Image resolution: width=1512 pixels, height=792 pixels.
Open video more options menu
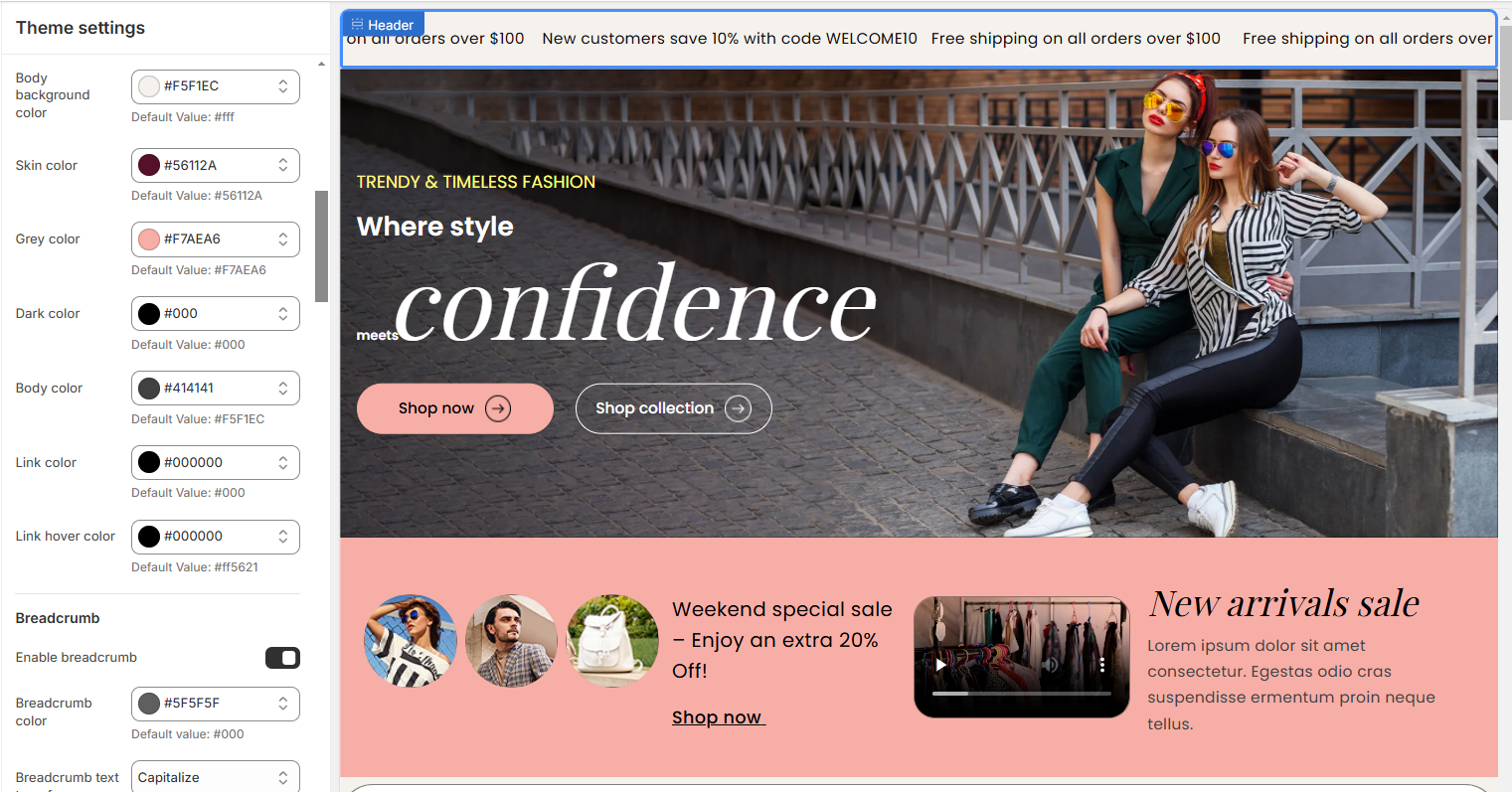click(x=1102, y=665)
